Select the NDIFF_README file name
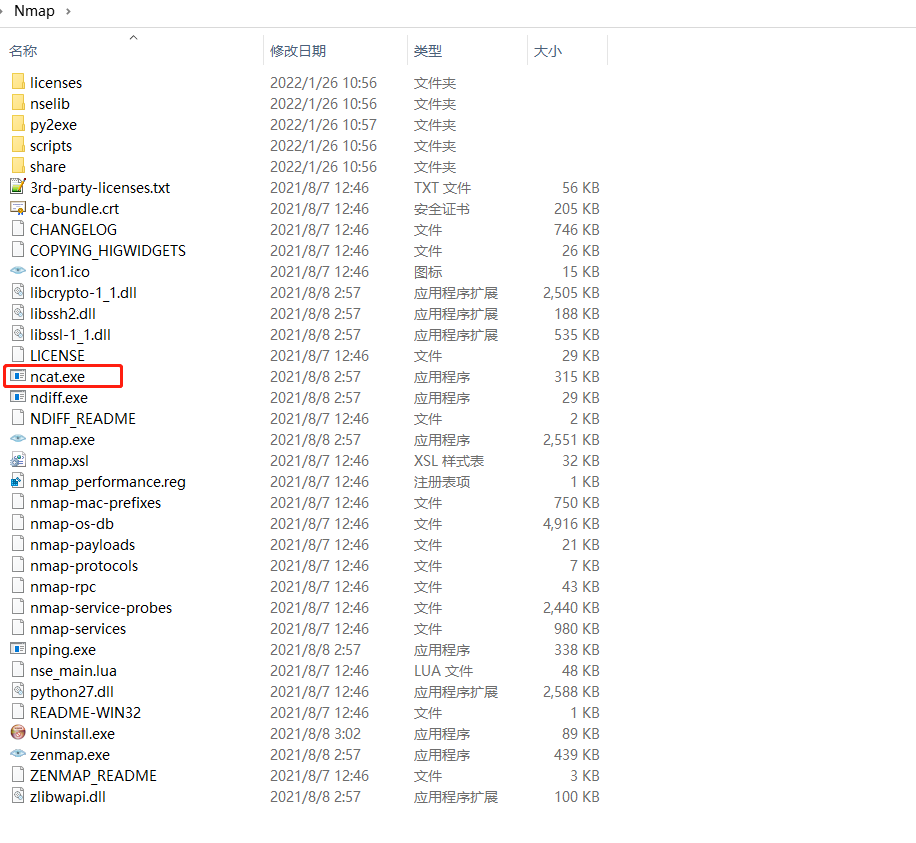This screenshot has width=916, height=843. pos(83,419)
